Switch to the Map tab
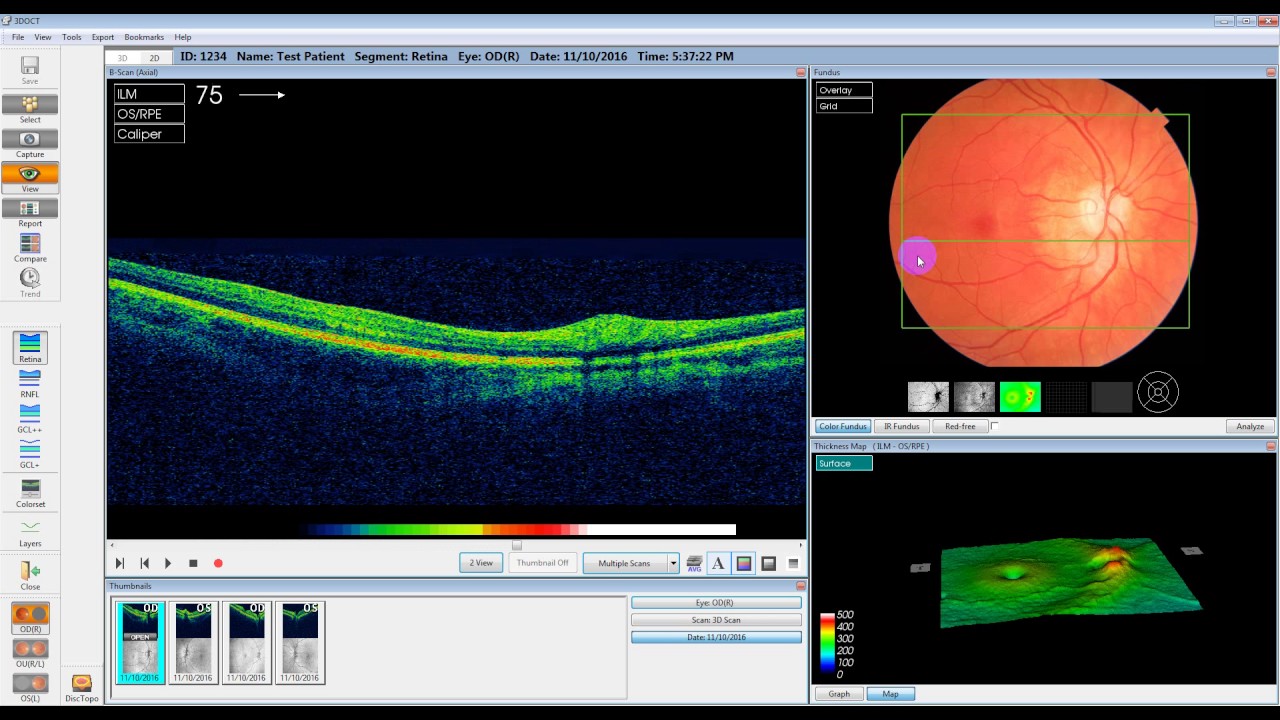 click(890, 694)
